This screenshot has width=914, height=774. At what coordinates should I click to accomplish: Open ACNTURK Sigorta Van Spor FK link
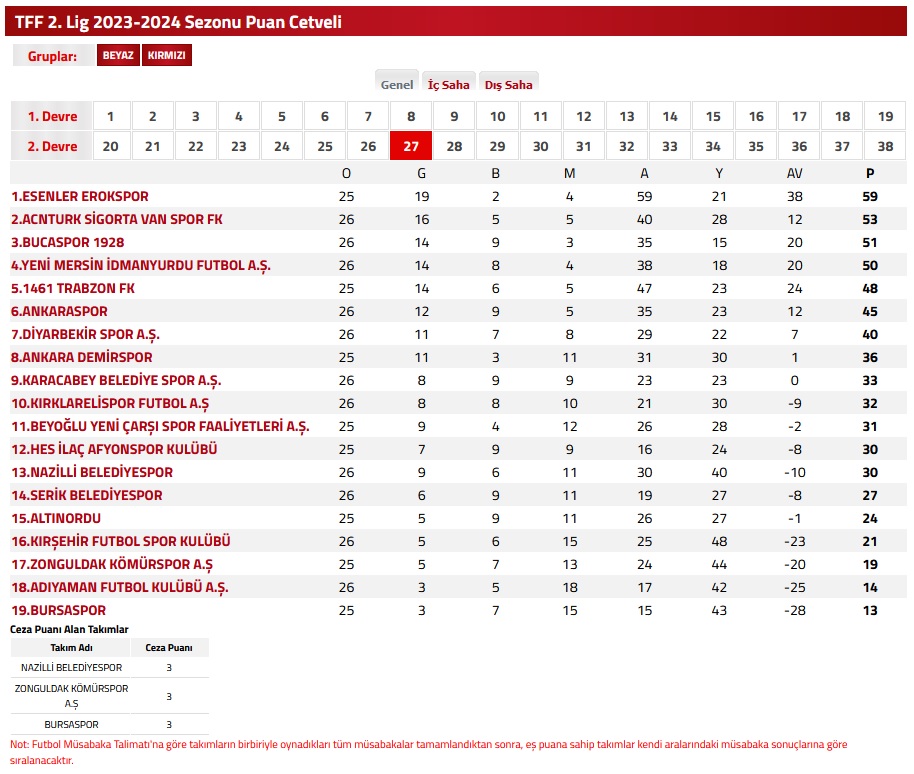coord(117,220)
